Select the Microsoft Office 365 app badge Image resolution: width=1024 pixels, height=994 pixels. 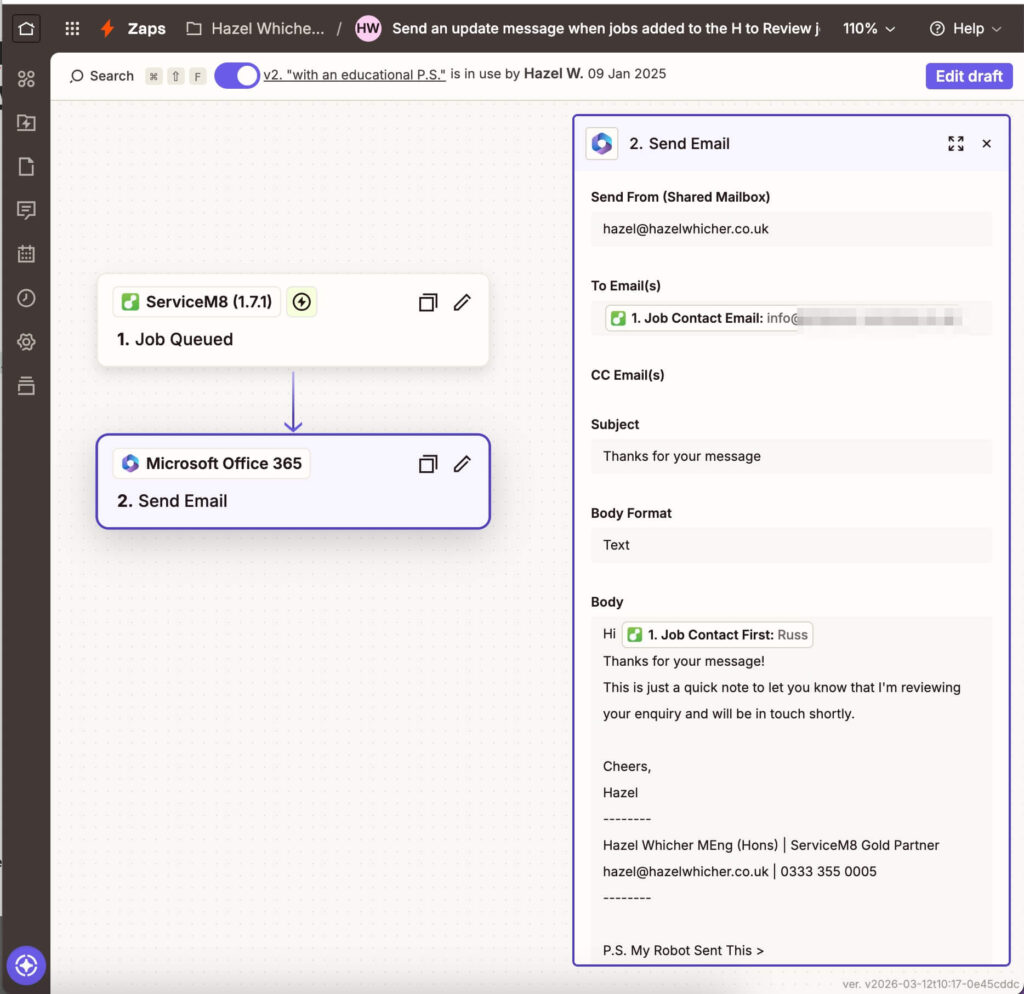point(212,464)
